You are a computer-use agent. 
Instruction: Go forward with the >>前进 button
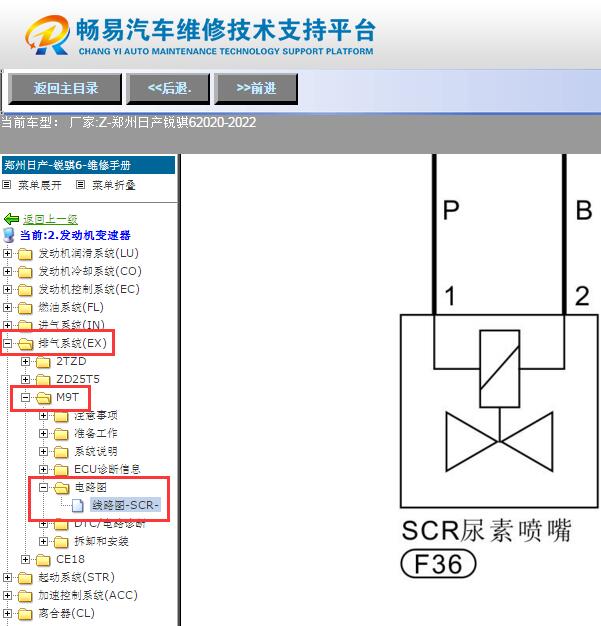(x=256, y=88)
